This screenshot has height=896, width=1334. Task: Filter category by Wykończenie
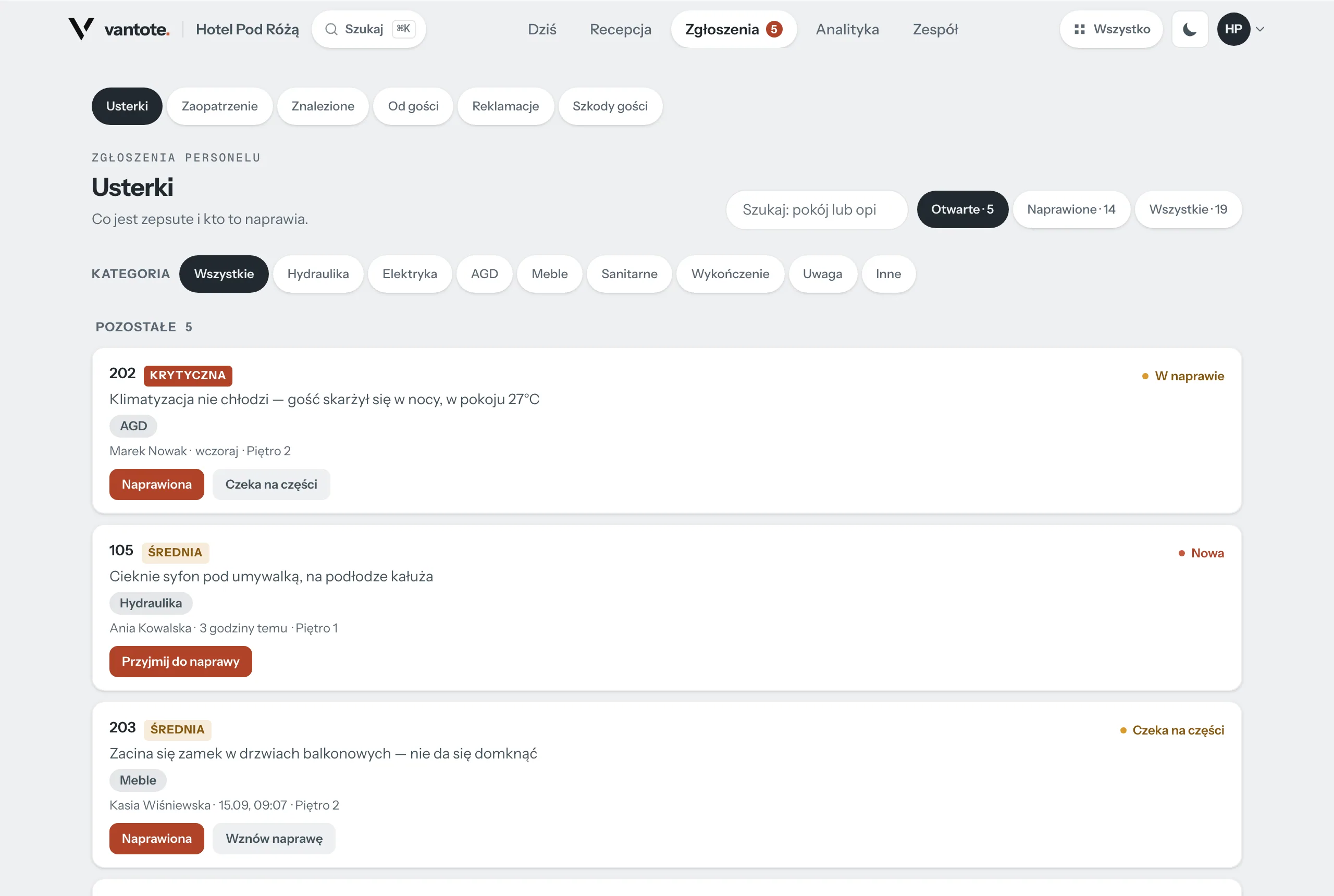730,275
